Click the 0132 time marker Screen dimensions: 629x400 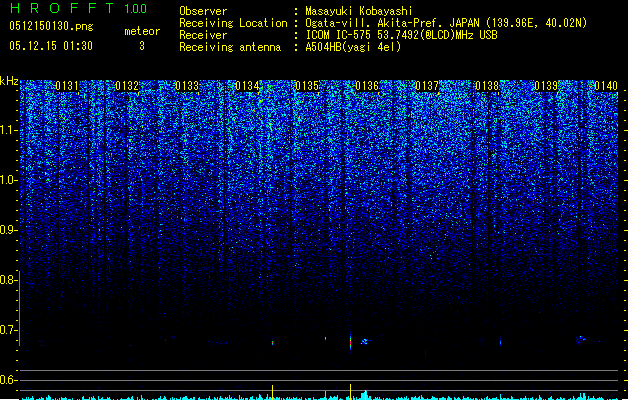pos(127,86)
